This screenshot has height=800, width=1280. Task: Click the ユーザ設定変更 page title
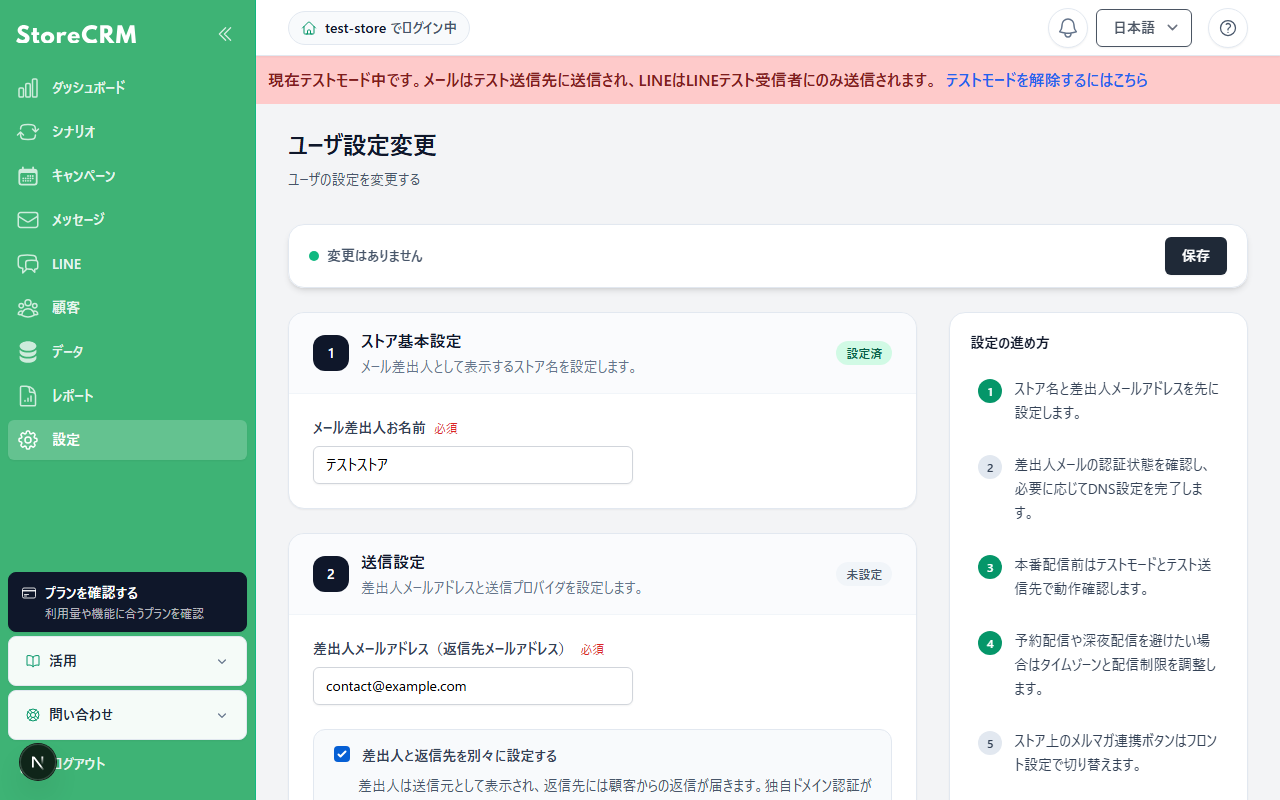pos(362,145)
